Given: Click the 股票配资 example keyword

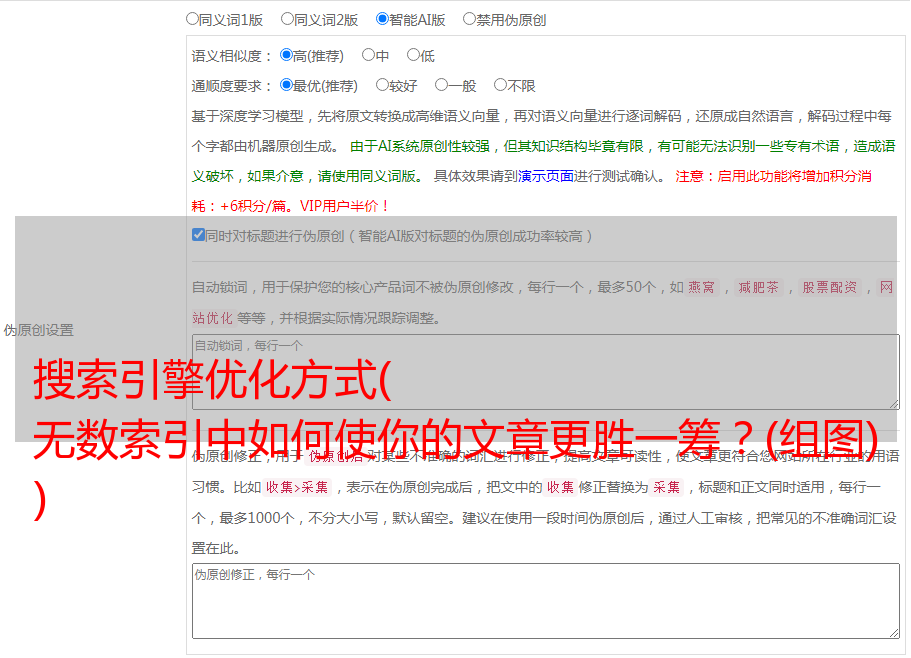Looking at the screenshot, I should coord(830,287).
